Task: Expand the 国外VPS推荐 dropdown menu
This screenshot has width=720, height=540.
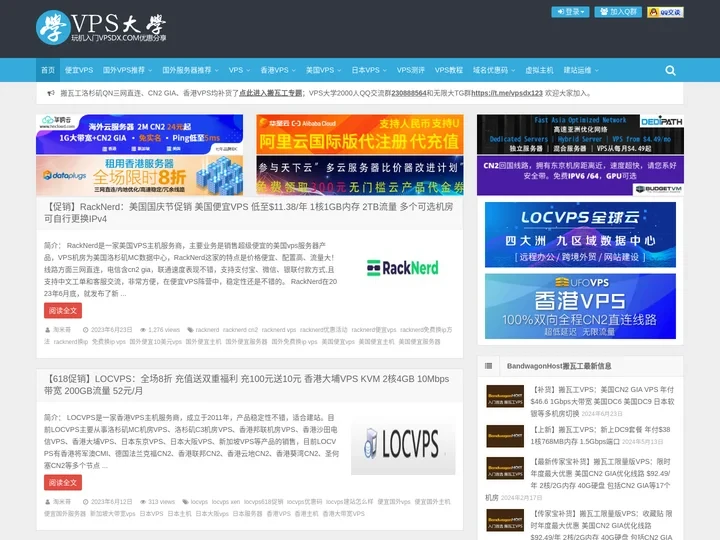Action: 127,70
